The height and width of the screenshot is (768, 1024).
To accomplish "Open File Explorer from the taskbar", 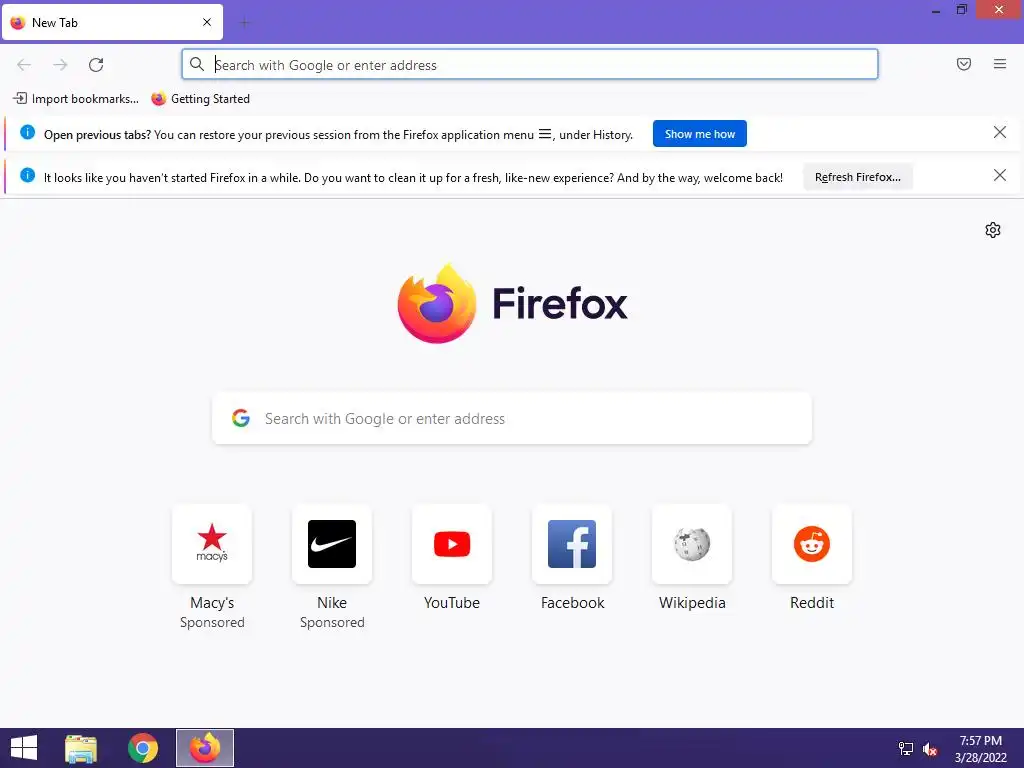I will [81, 748].
